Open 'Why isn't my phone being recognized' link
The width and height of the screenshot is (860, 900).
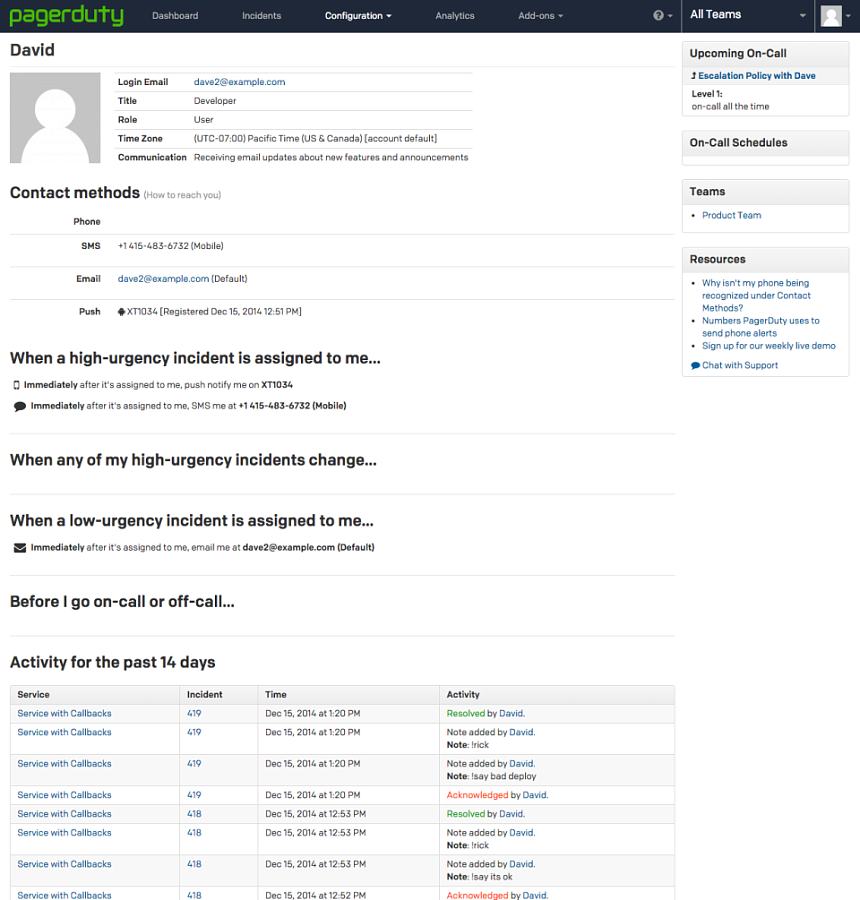point(757,296)
